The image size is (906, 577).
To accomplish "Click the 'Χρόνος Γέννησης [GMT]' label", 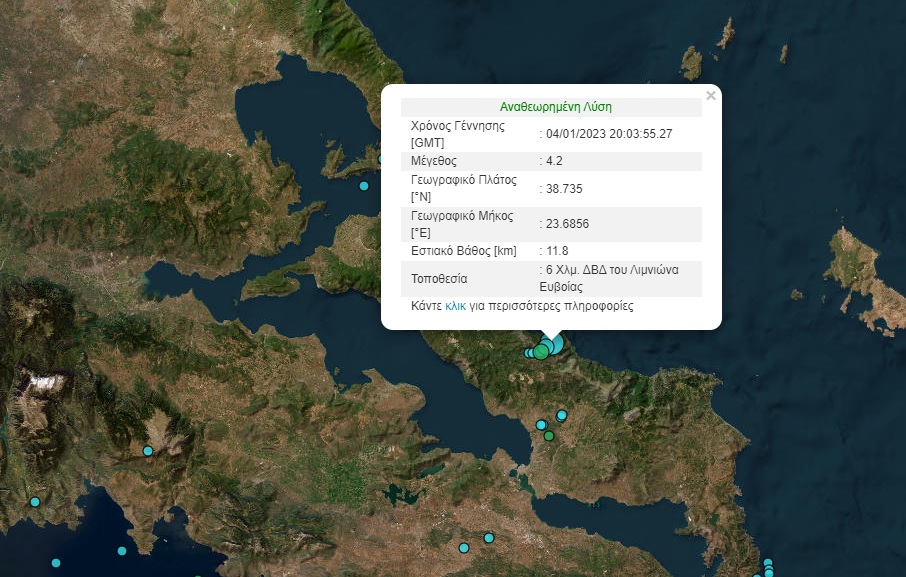I will 458,134.
